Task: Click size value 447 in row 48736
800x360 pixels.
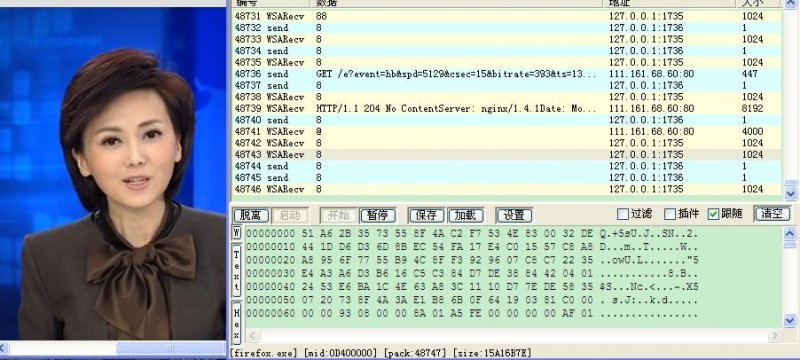Action: pos(750,74)
